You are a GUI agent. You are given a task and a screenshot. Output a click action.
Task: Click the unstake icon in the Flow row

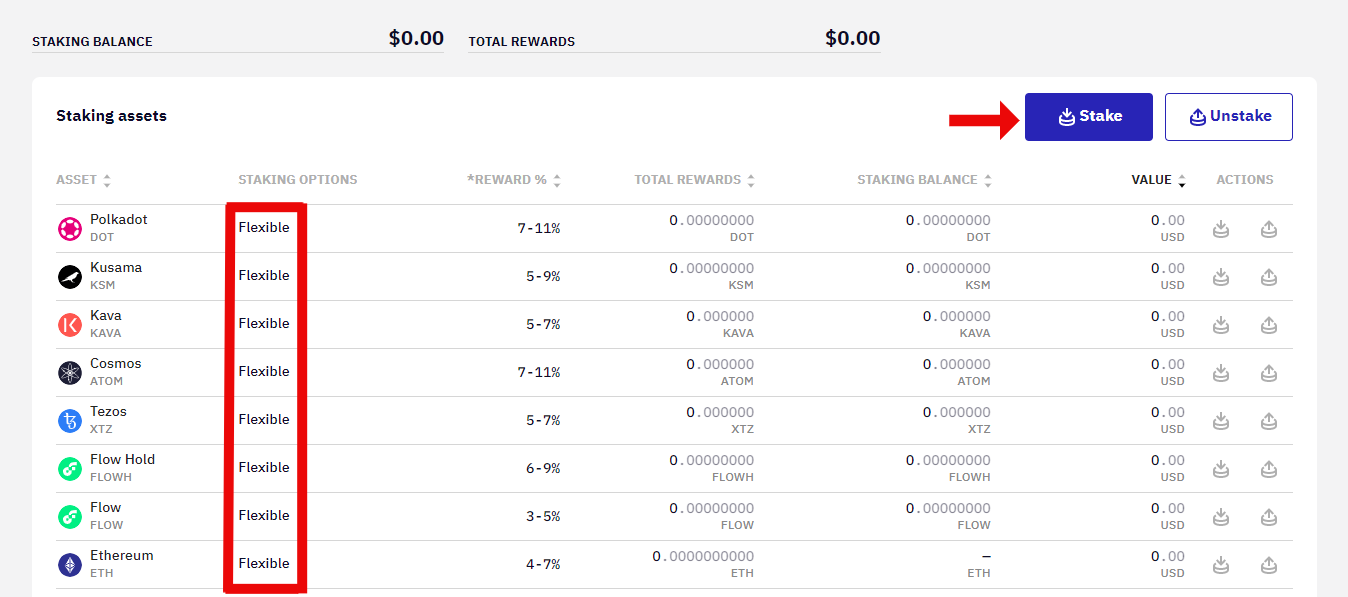1268,517
